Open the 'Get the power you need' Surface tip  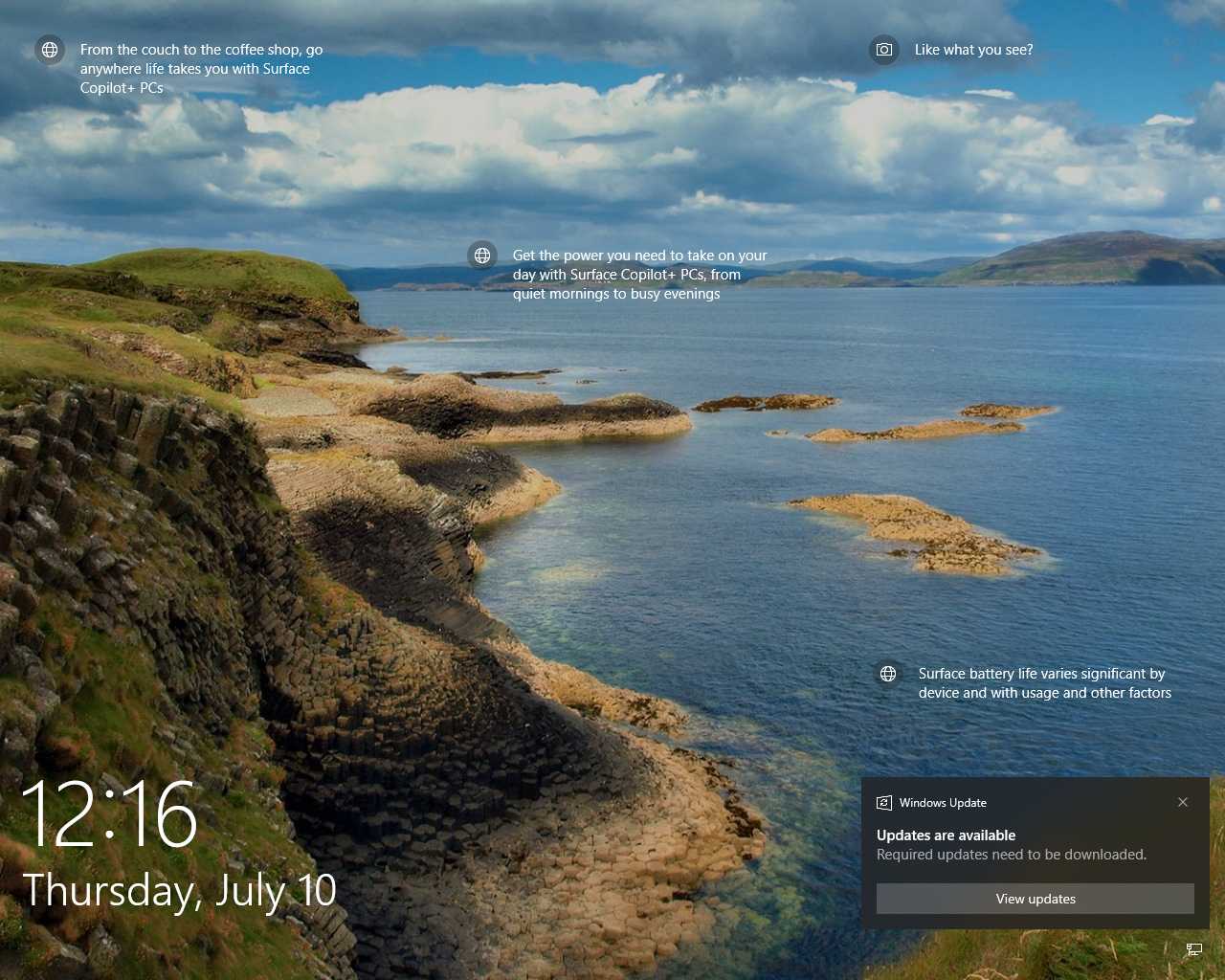point(639,275)
